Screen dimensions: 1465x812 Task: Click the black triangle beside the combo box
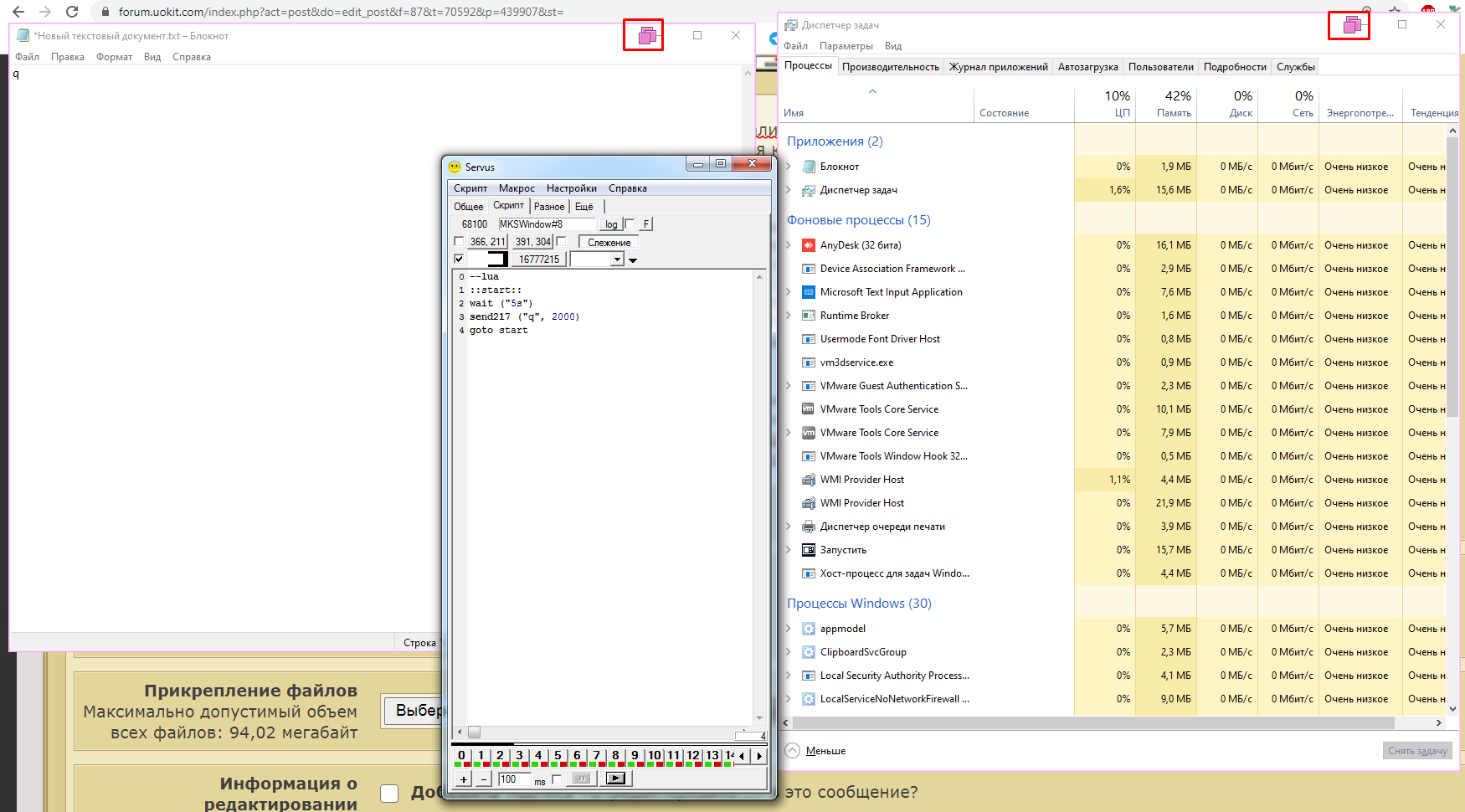633,260
